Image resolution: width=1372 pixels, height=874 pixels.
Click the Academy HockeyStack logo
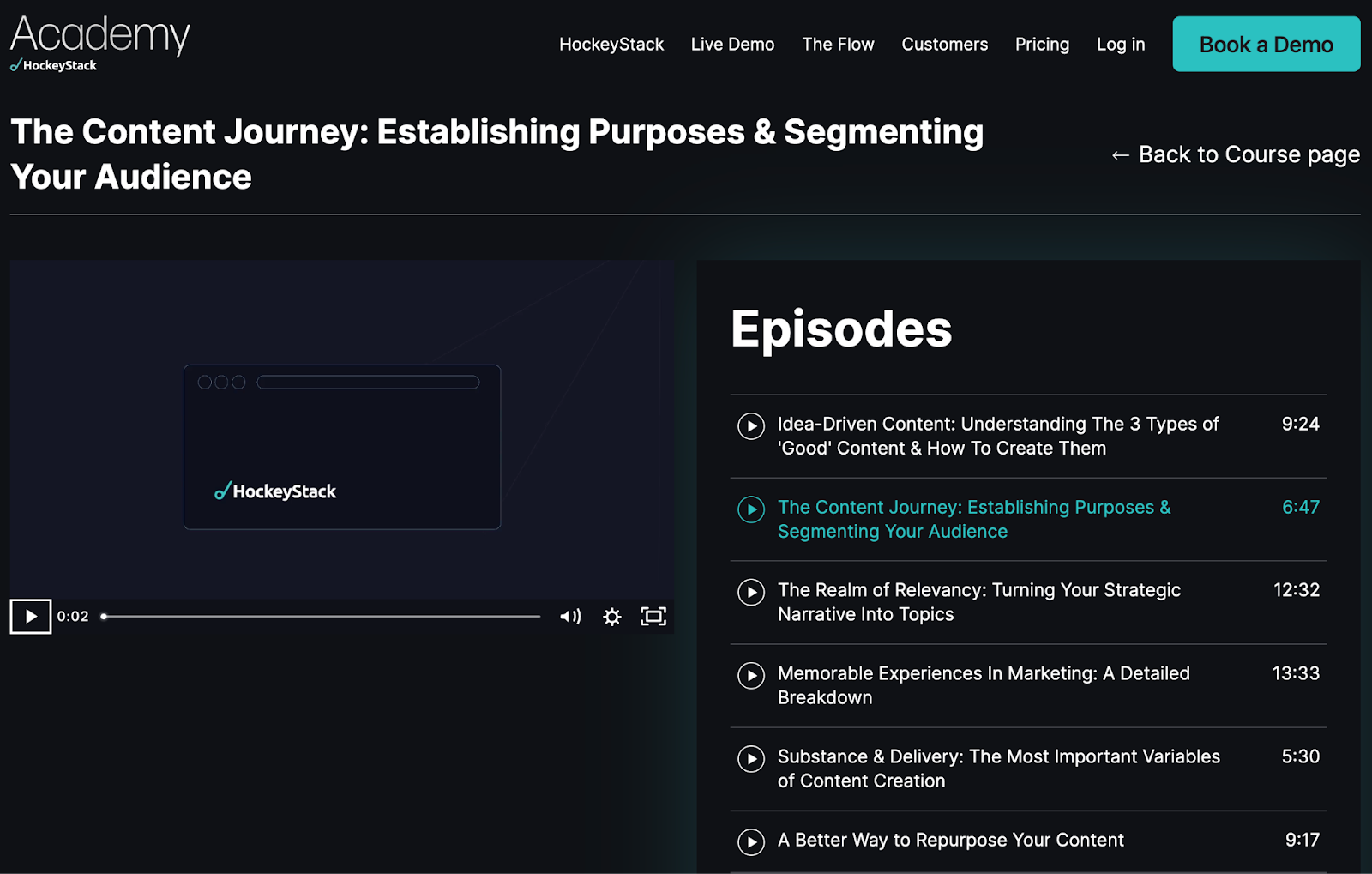(x=99, y=43)
